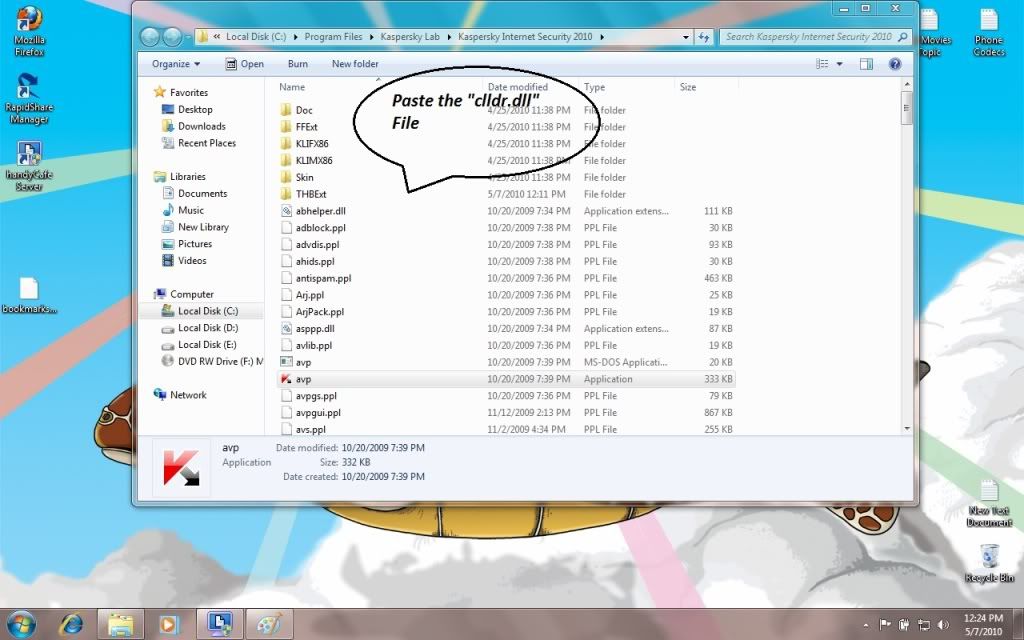Sort by Name column header

tap(292, 87)
